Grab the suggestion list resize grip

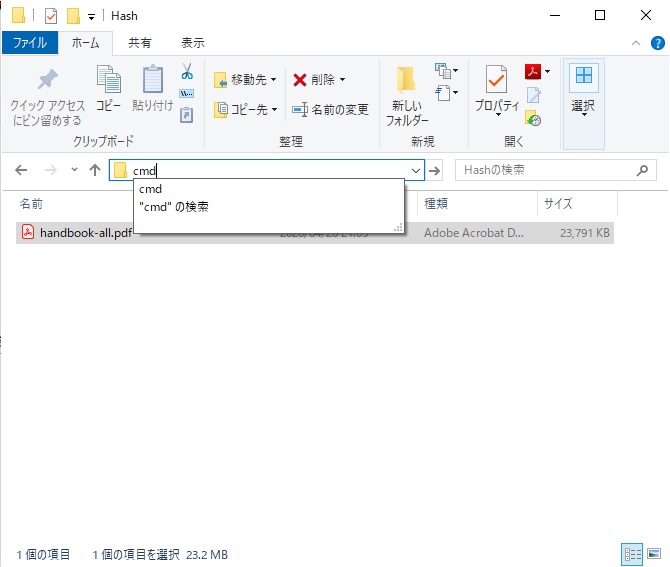pos(398,228)
